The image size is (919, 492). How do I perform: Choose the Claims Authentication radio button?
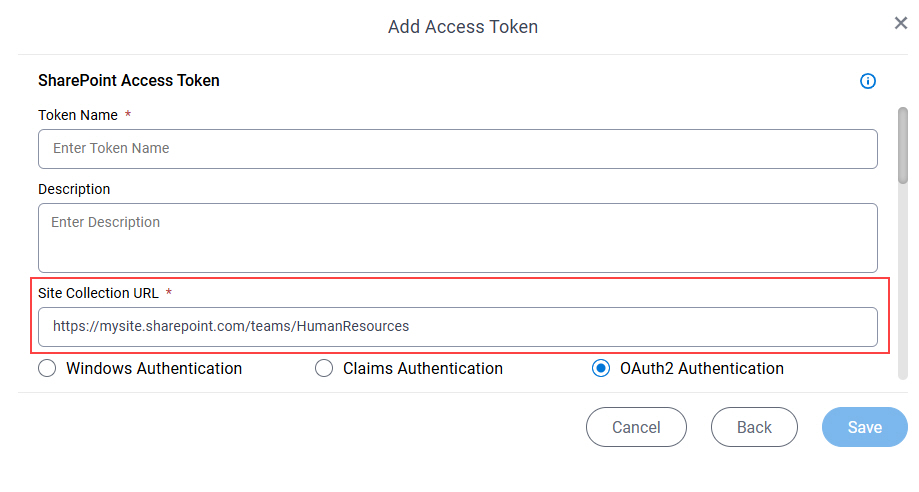click(x=324, y=368)
